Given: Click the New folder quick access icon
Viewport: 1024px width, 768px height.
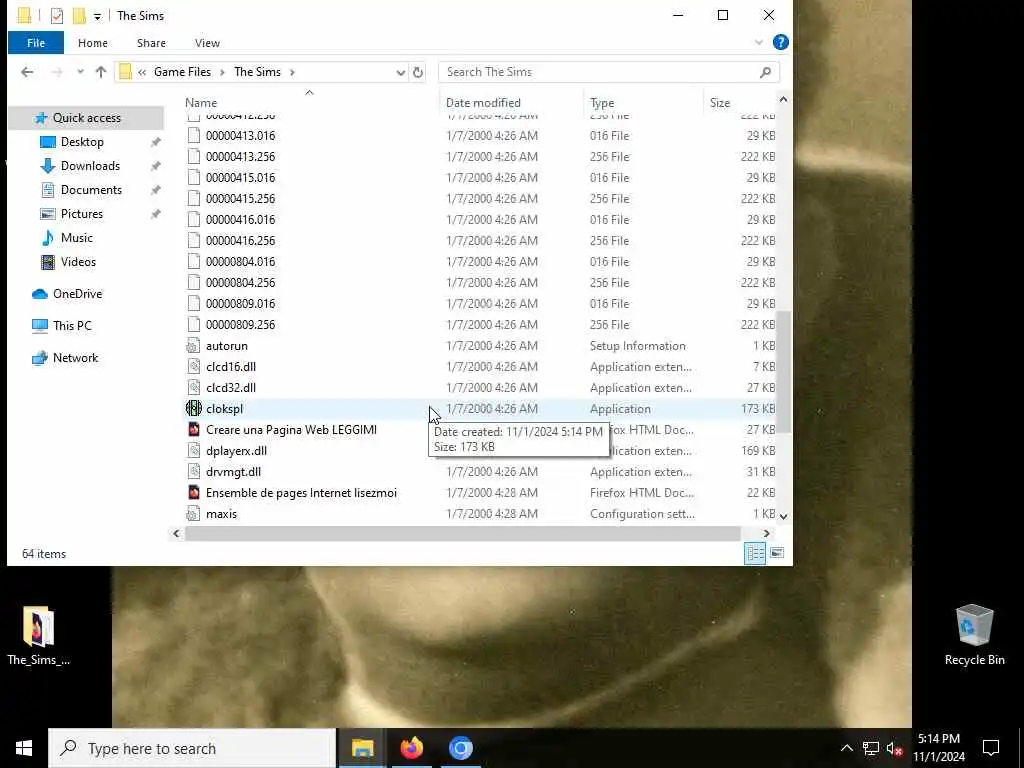Looking at the screenshot, I should [79, 16].
